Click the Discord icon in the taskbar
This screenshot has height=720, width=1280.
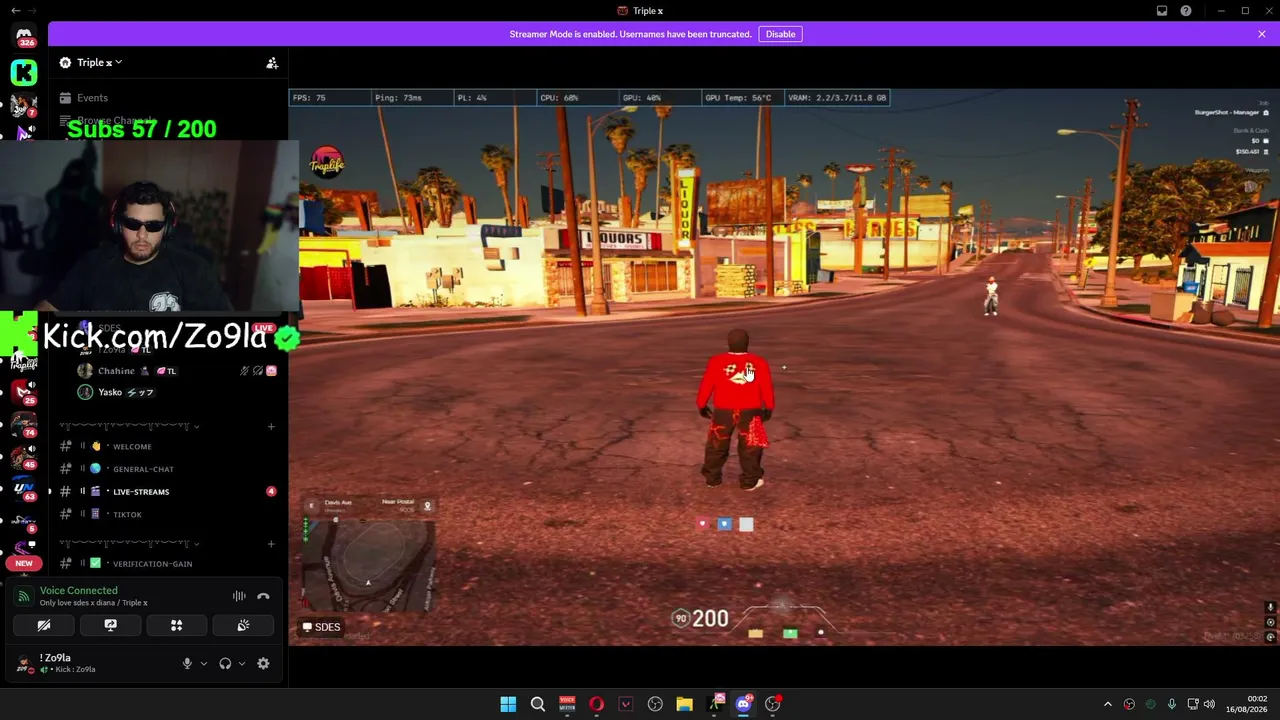pos(743,704)
